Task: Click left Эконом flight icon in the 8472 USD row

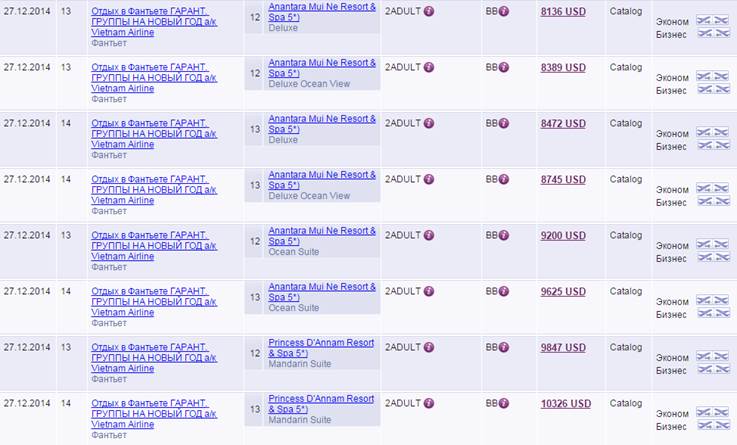Action: click(702, 133)
